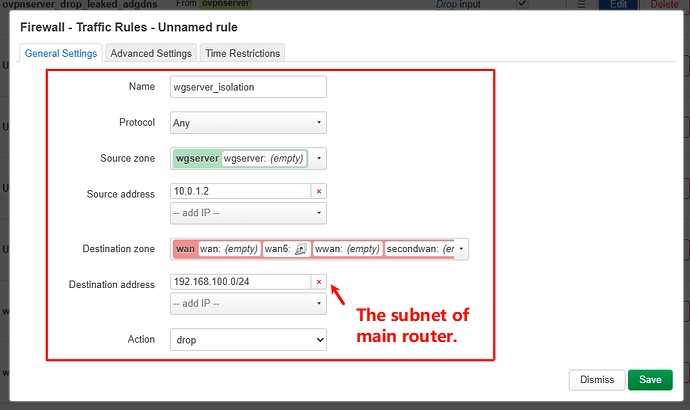This screenshot has width=690, height=410.
Task: Remove the 10.0.1.2 source address entry
Action: [319, 192]
